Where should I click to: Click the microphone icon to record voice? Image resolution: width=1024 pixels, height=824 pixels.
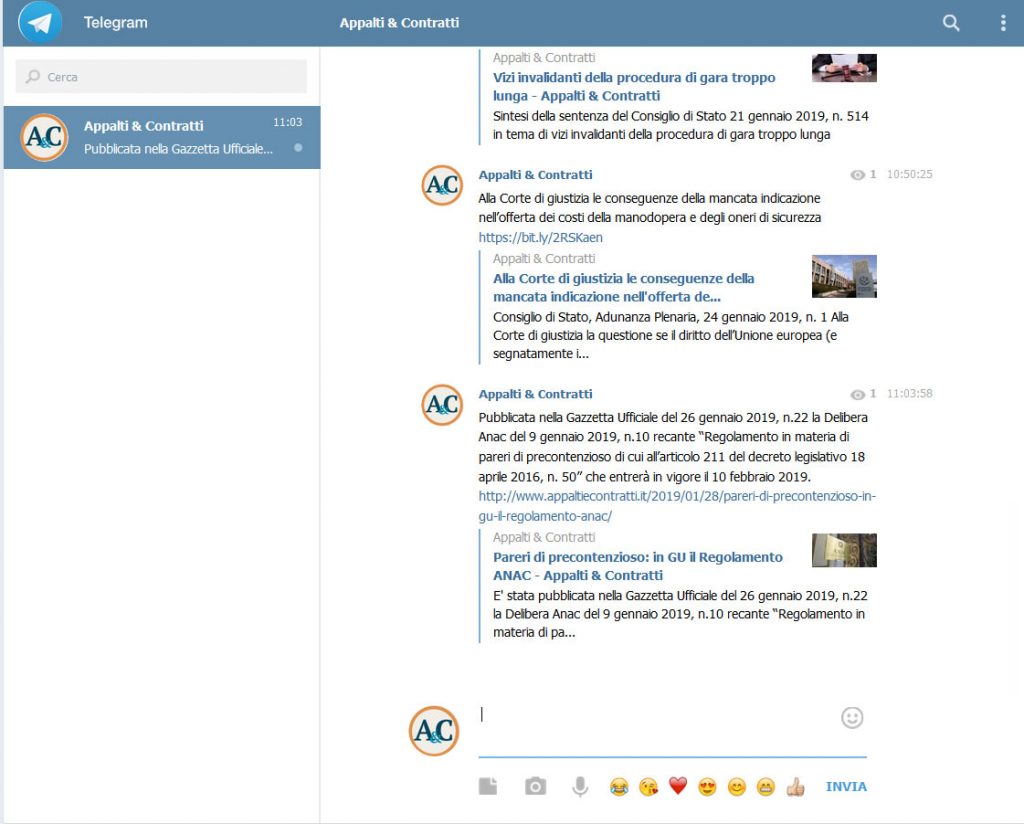pyautogui.click(x=580, y=787)
